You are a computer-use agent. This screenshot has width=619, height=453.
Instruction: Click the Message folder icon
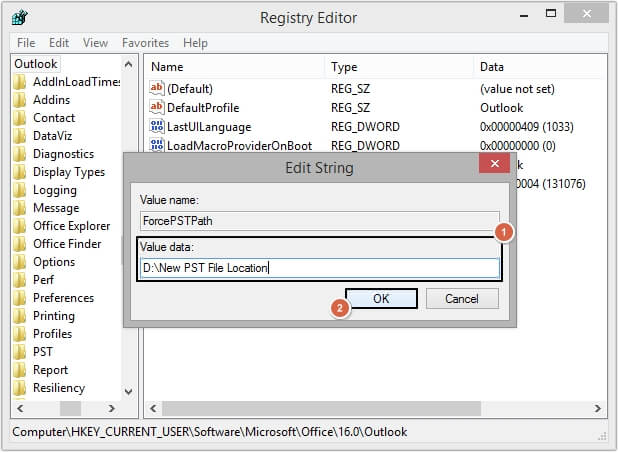click(19, 208)
